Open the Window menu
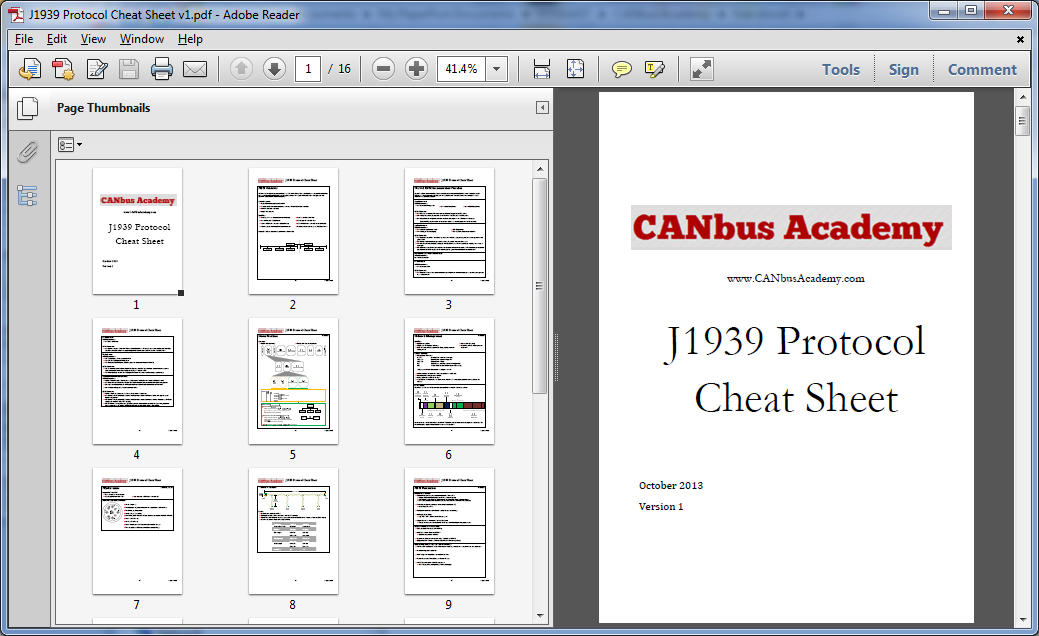This screenshot has height=636, width=1039. tap(141, 39)
